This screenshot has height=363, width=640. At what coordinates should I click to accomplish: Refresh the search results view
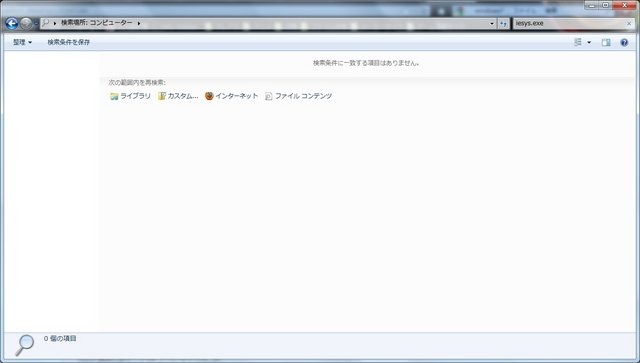[x=503, y=23]
